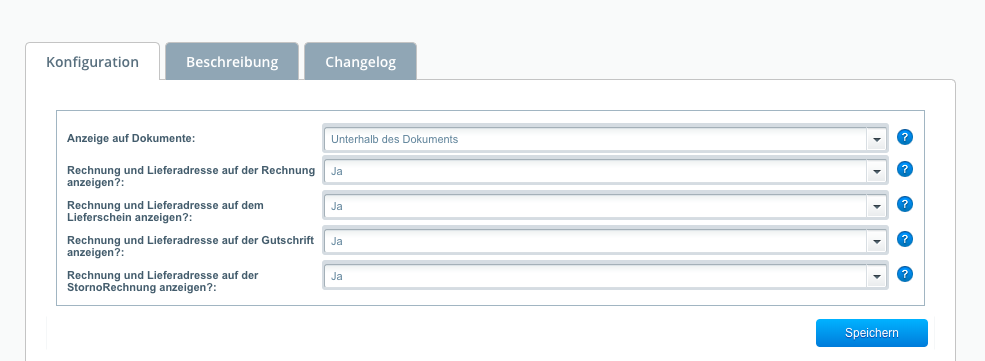This screenshot has height=361, width=985.
Task: Open help for Gutschrift address setting
Action: (905, 239)
